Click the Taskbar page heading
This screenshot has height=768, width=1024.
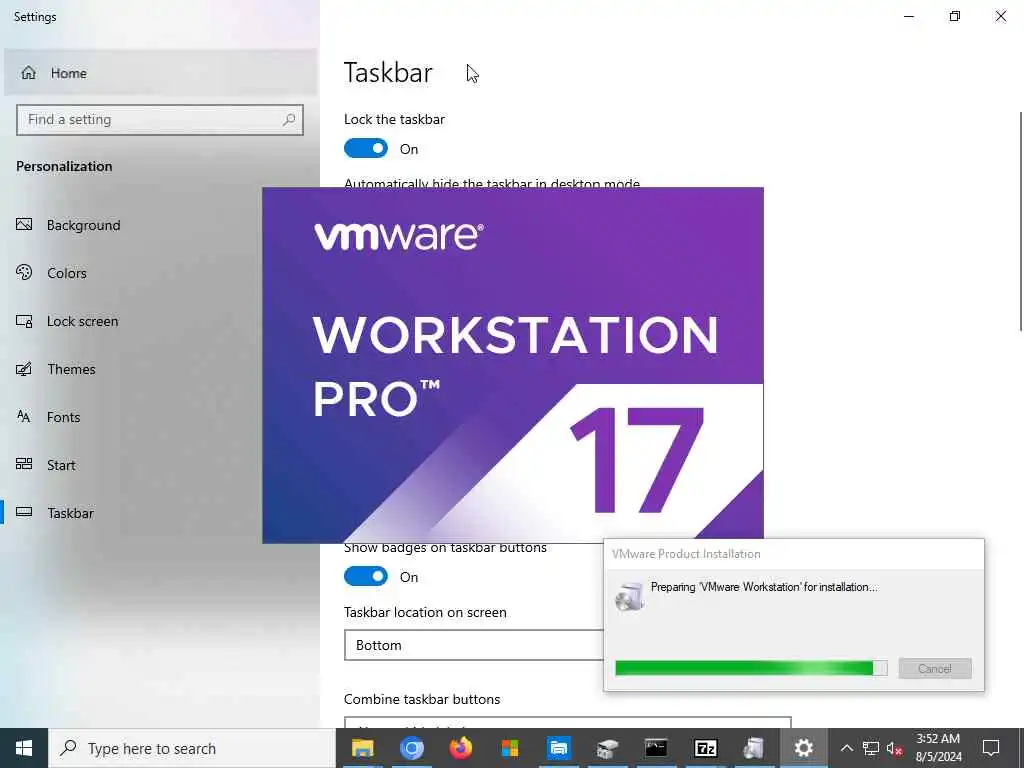point(388,72)
